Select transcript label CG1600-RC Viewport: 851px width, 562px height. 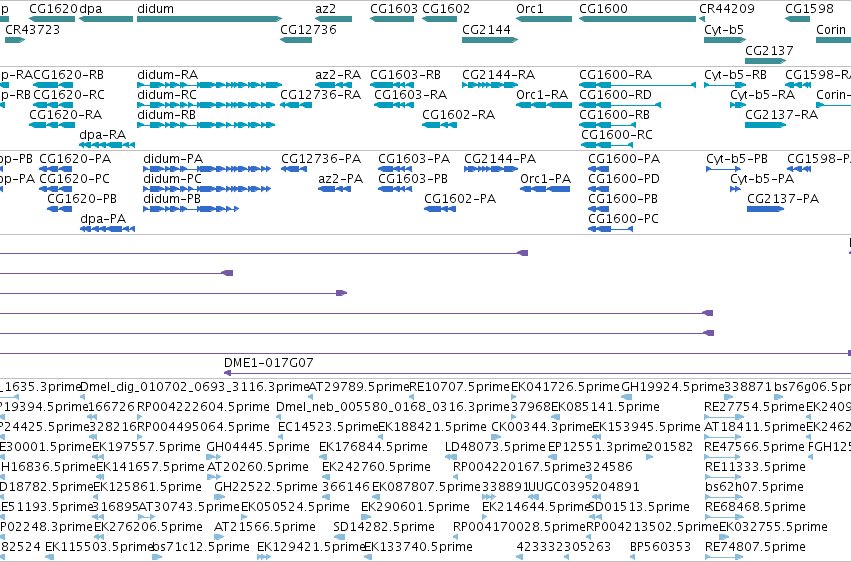pyautogui.click(x=617, y=135)
